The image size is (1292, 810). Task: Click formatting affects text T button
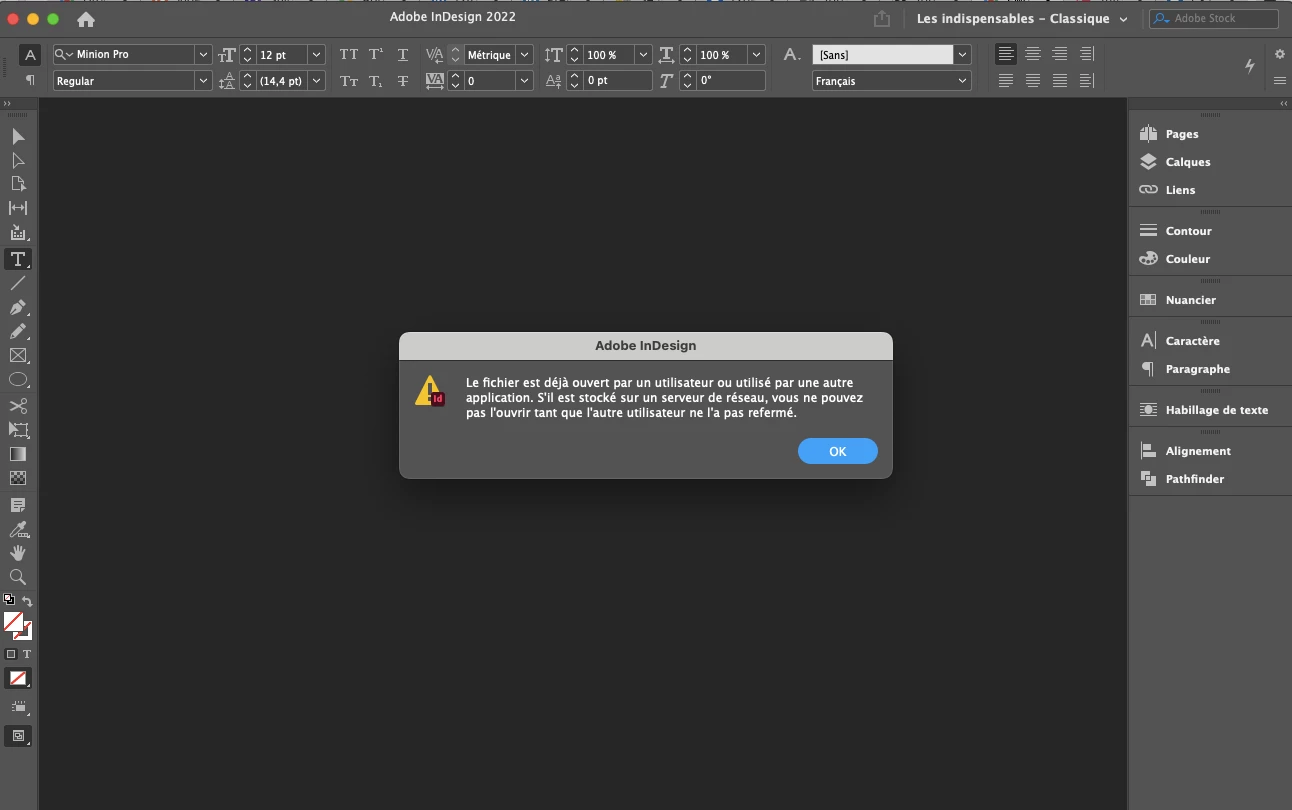[27, 654]
